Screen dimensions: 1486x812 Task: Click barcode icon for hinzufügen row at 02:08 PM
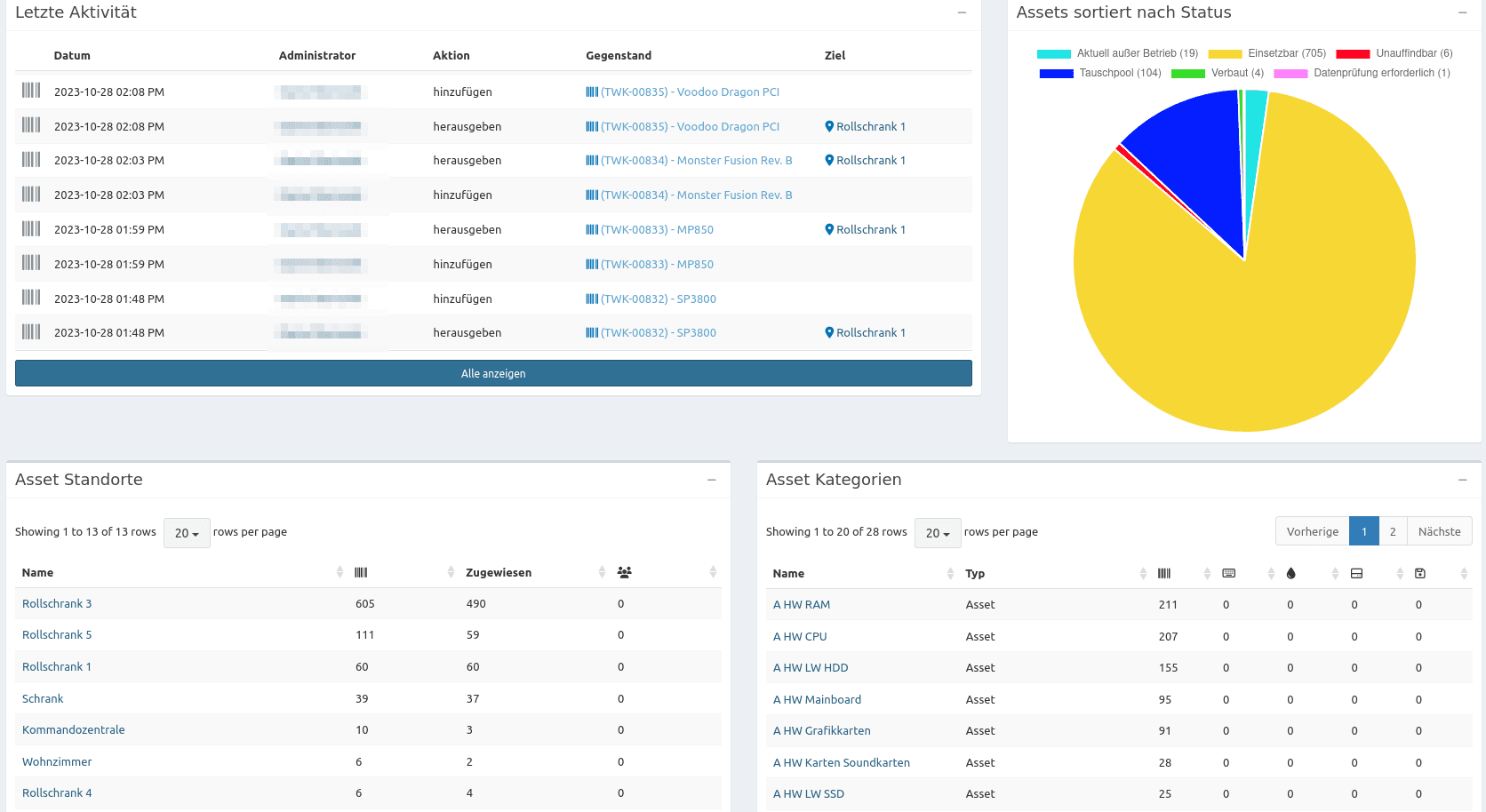[31, 91]
